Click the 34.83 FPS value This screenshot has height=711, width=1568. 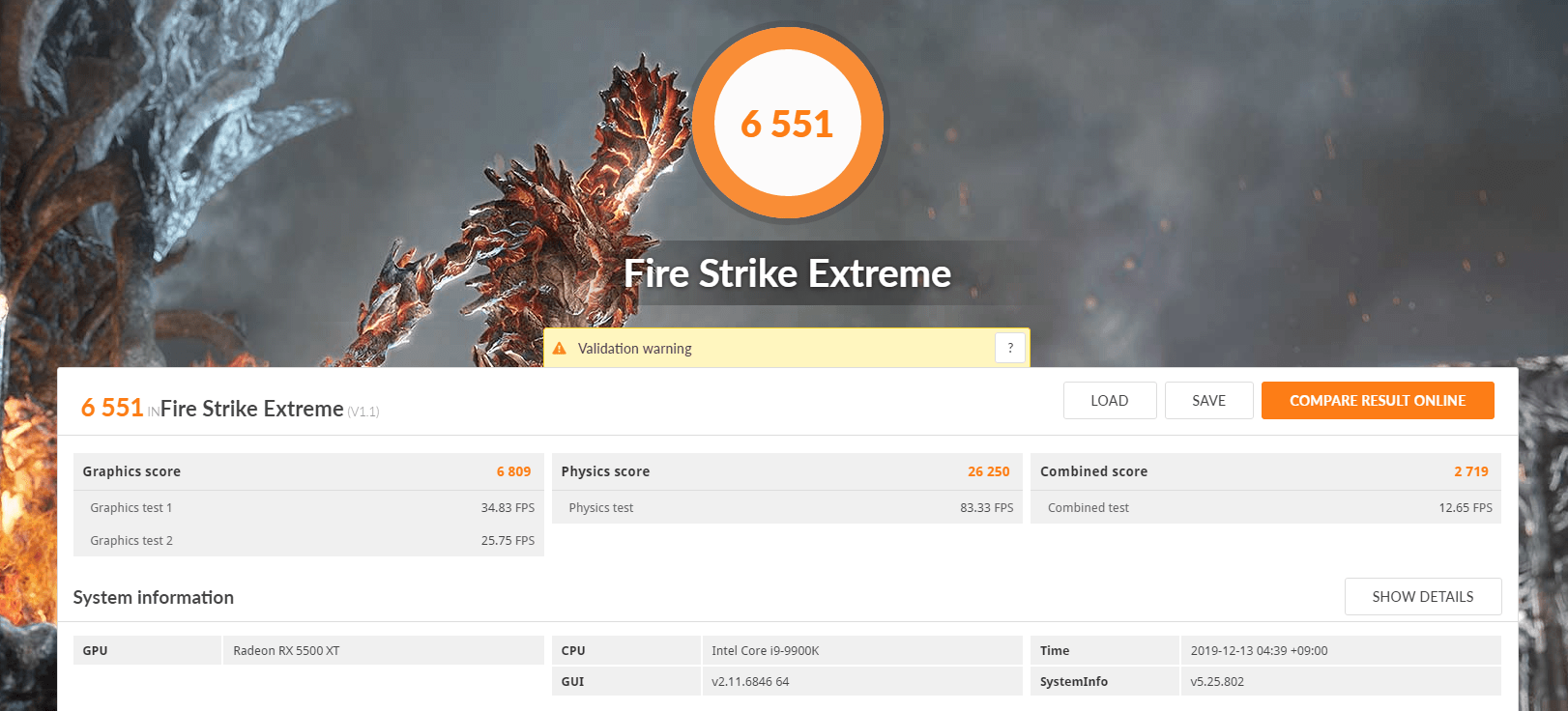click(x=508, y=507)
